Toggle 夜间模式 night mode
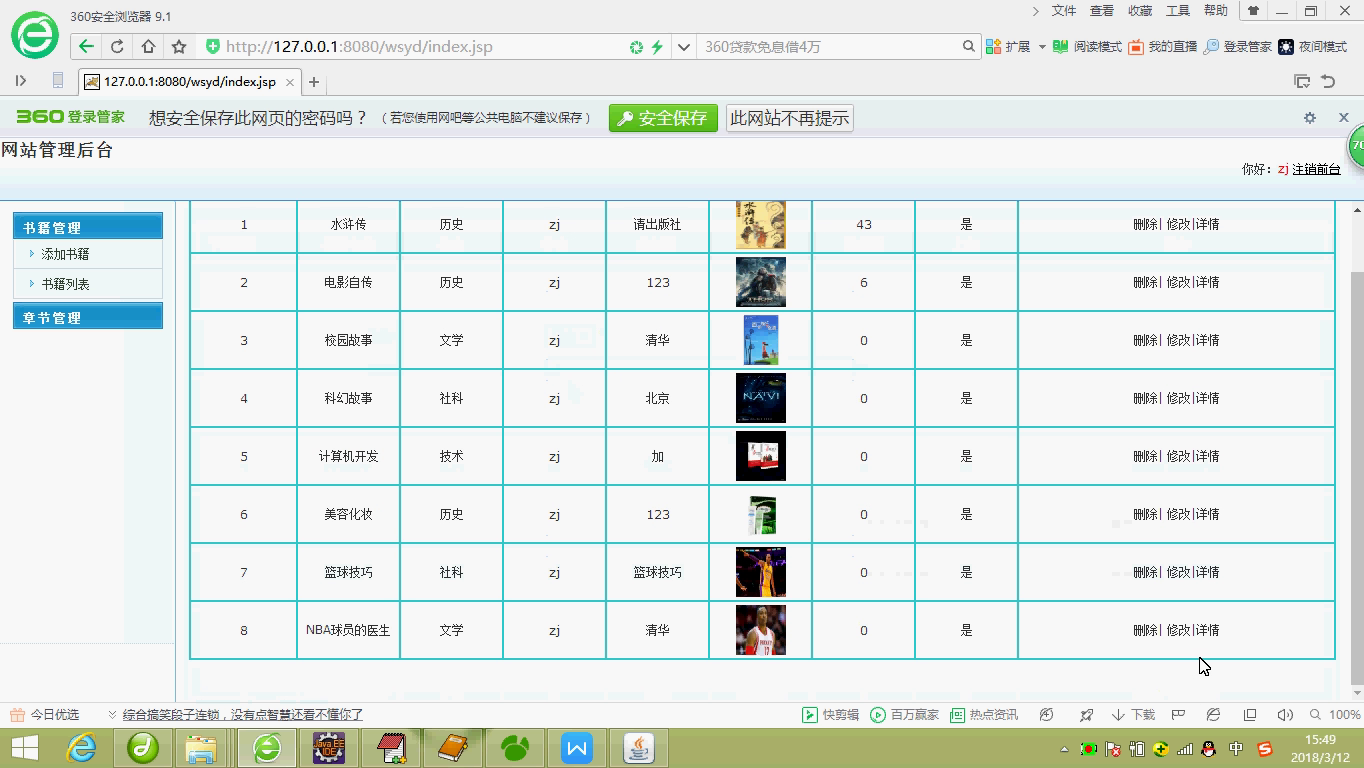1364x768 pixels. 1313,47
